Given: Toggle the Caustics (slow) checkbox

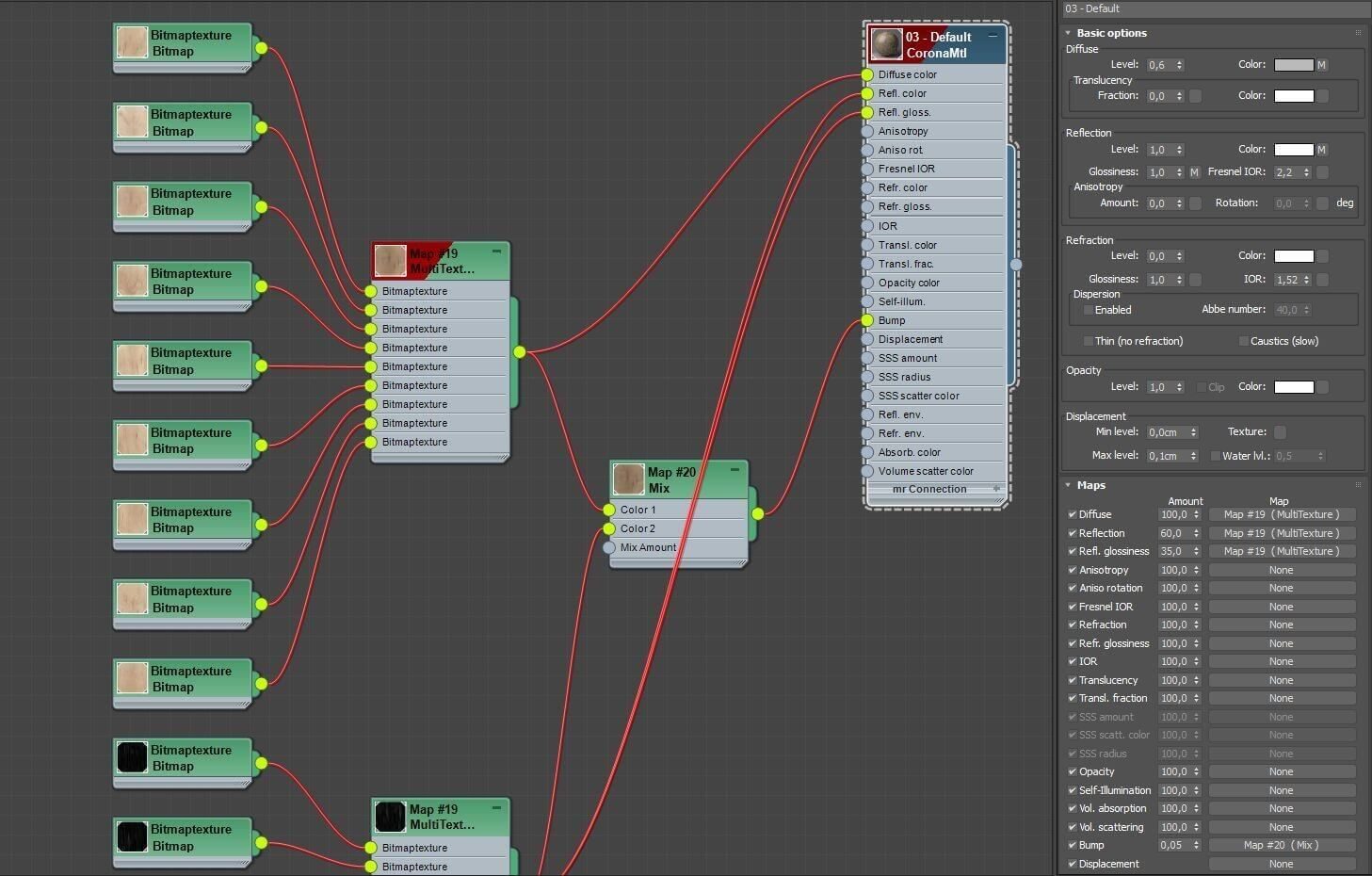Looking at the screenshot, I should tap(1244, 341).
